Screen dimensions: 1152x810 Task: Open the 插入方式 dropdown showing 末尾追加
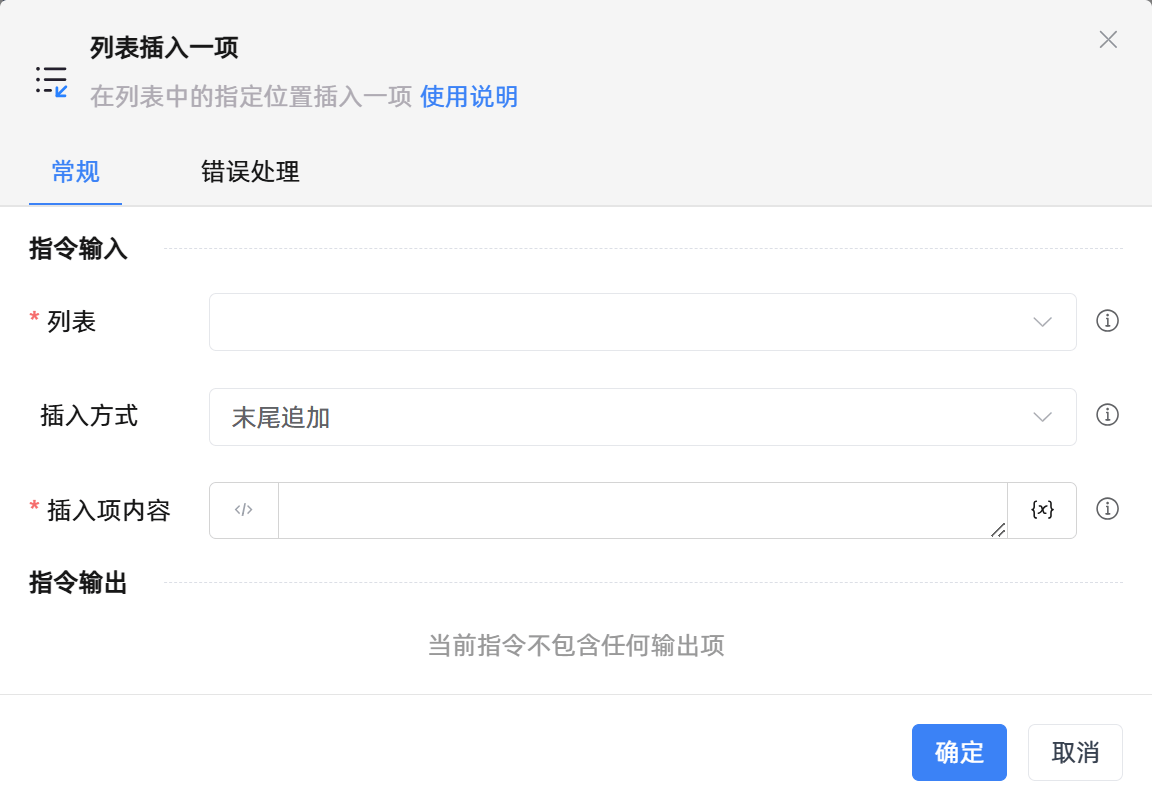tap(620, 417)
